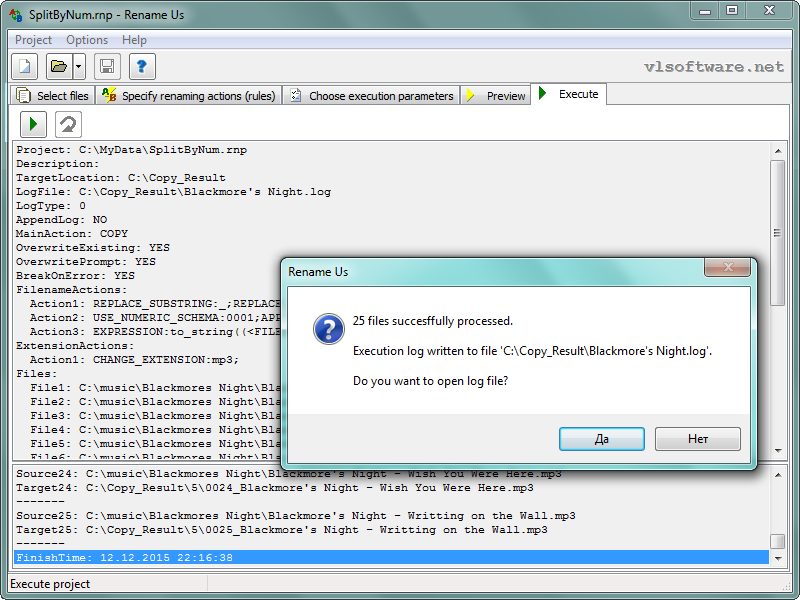Select the highlighted FinishTime log line
Image resolution: width=800 pixels, height=600 pixels.
tap(391, 557)
